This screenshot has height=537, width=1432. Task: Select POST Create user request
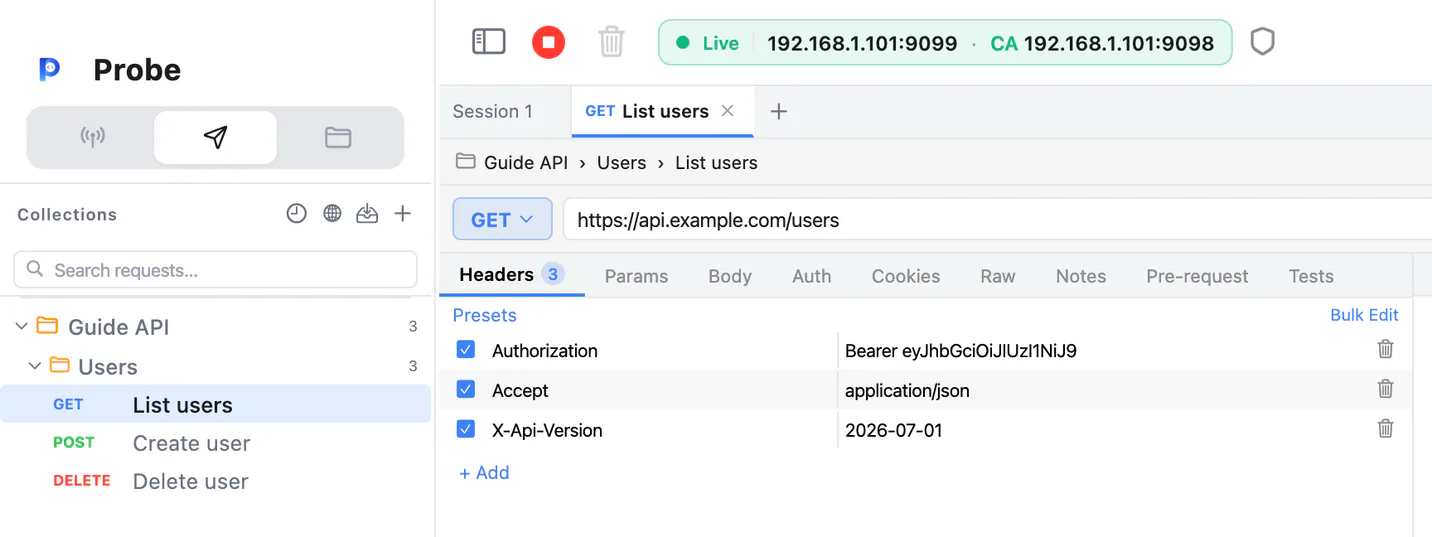pyautogui.click(x=215, y=443)
